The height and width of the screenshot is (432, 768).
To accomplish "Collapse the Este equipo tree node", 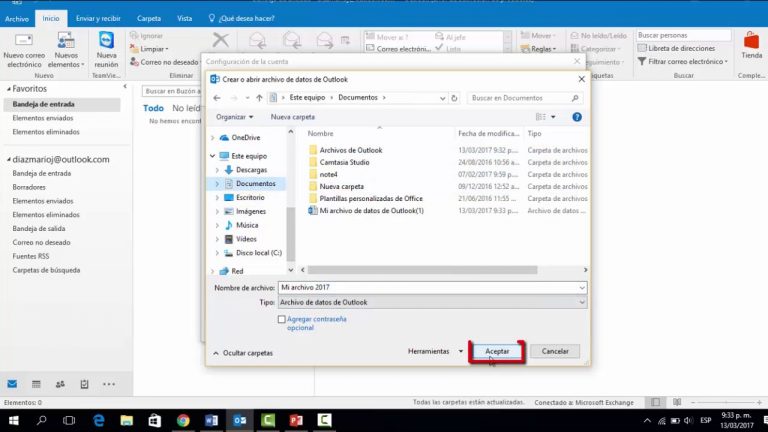I will [x=213, y=156].
